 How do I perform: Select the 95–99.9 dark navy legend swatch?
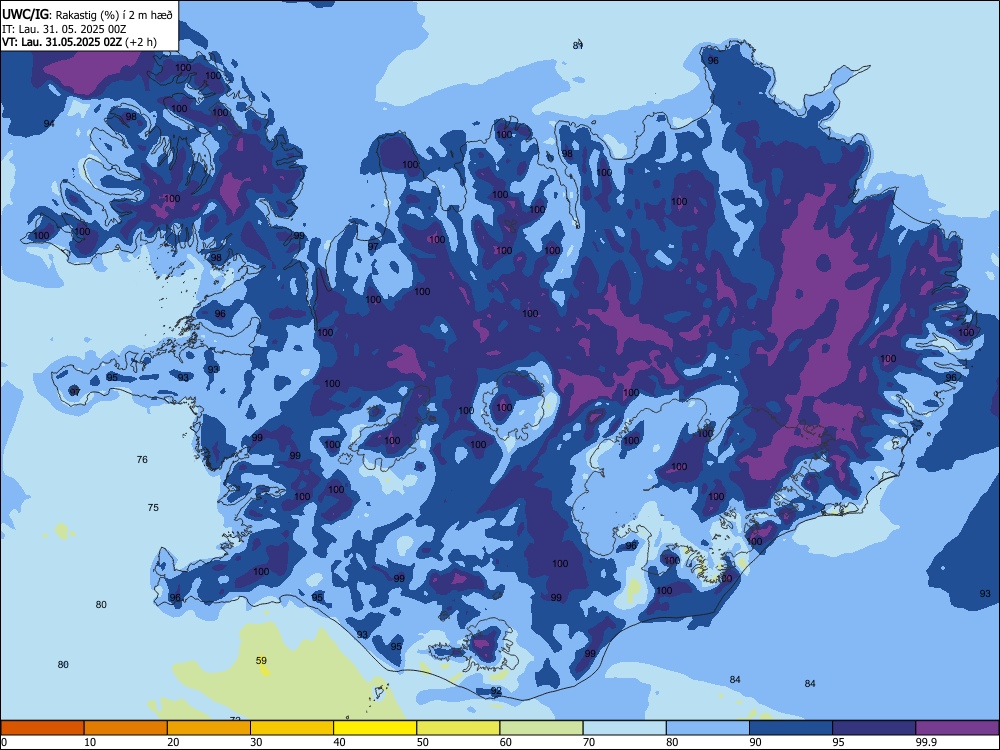click(874, 728)
